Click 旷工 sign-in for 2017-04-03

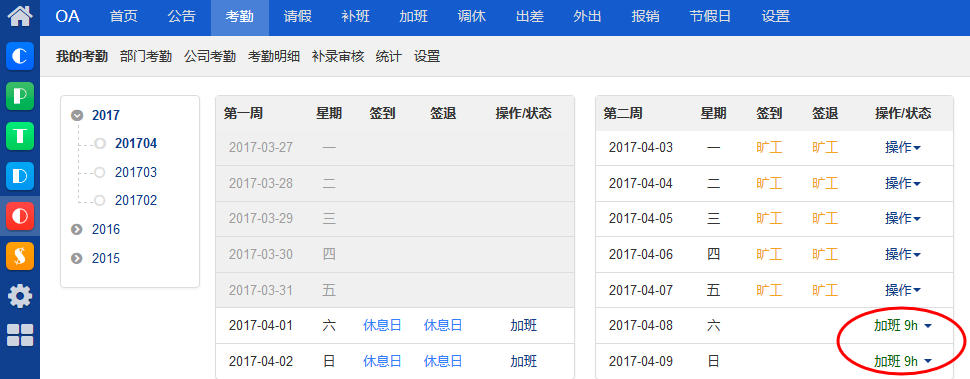pyautogui.click(x=769, y=148)
